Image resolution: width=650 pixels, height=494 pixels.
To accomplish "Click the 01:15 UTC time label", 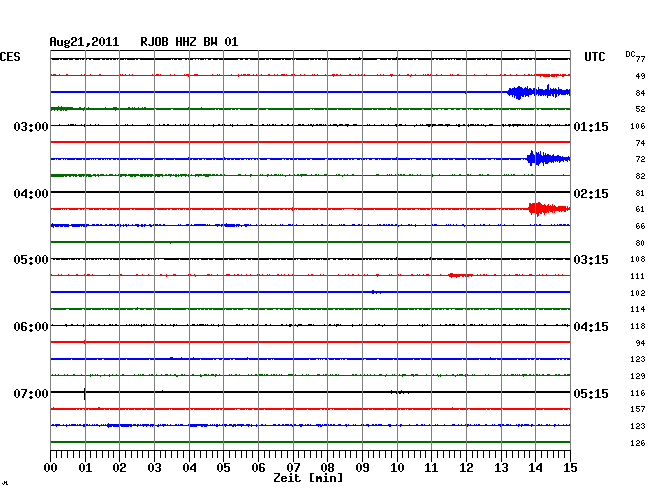I will [591, 126].
